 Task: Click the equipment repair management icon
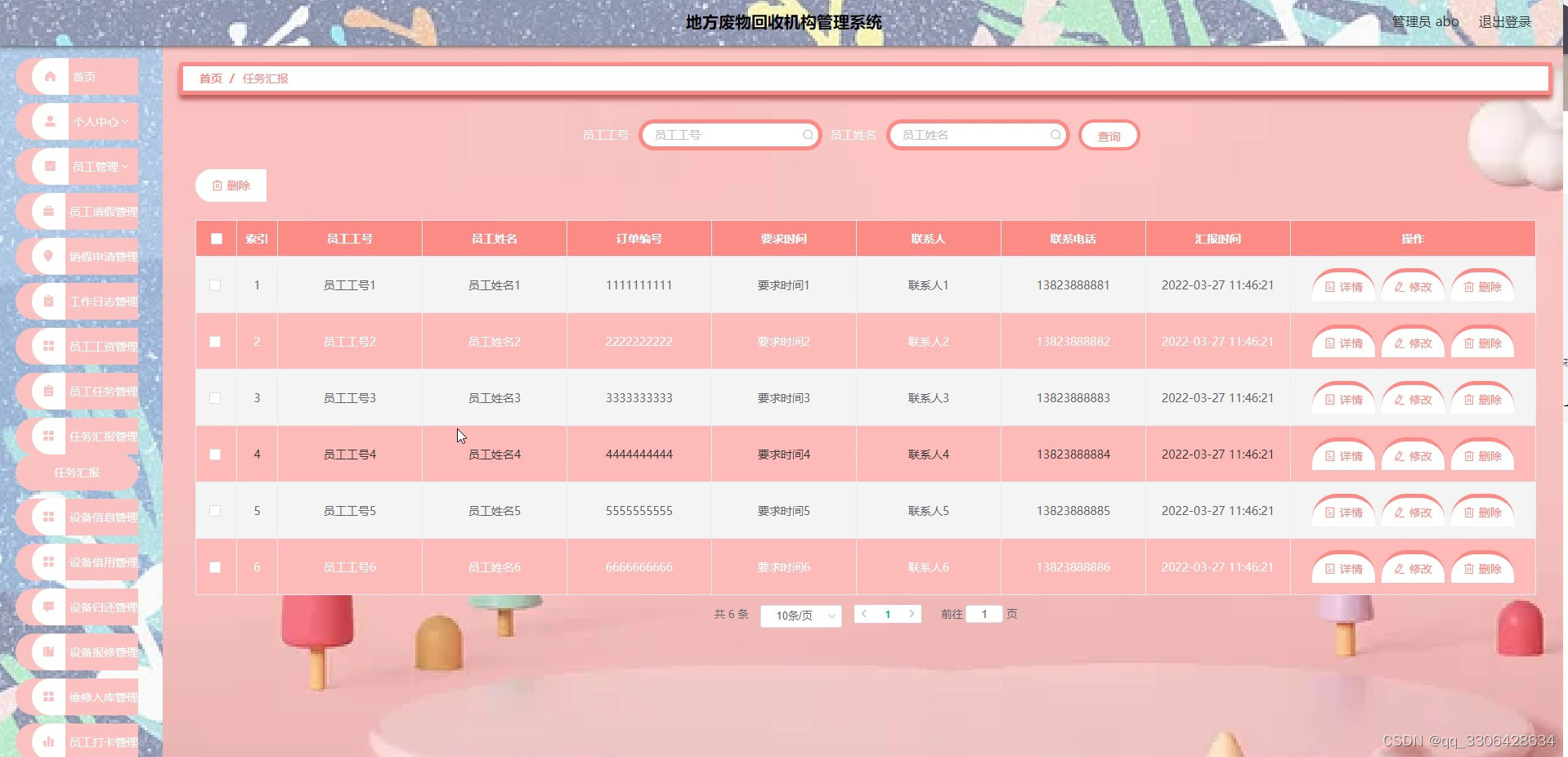coord(49,652)
